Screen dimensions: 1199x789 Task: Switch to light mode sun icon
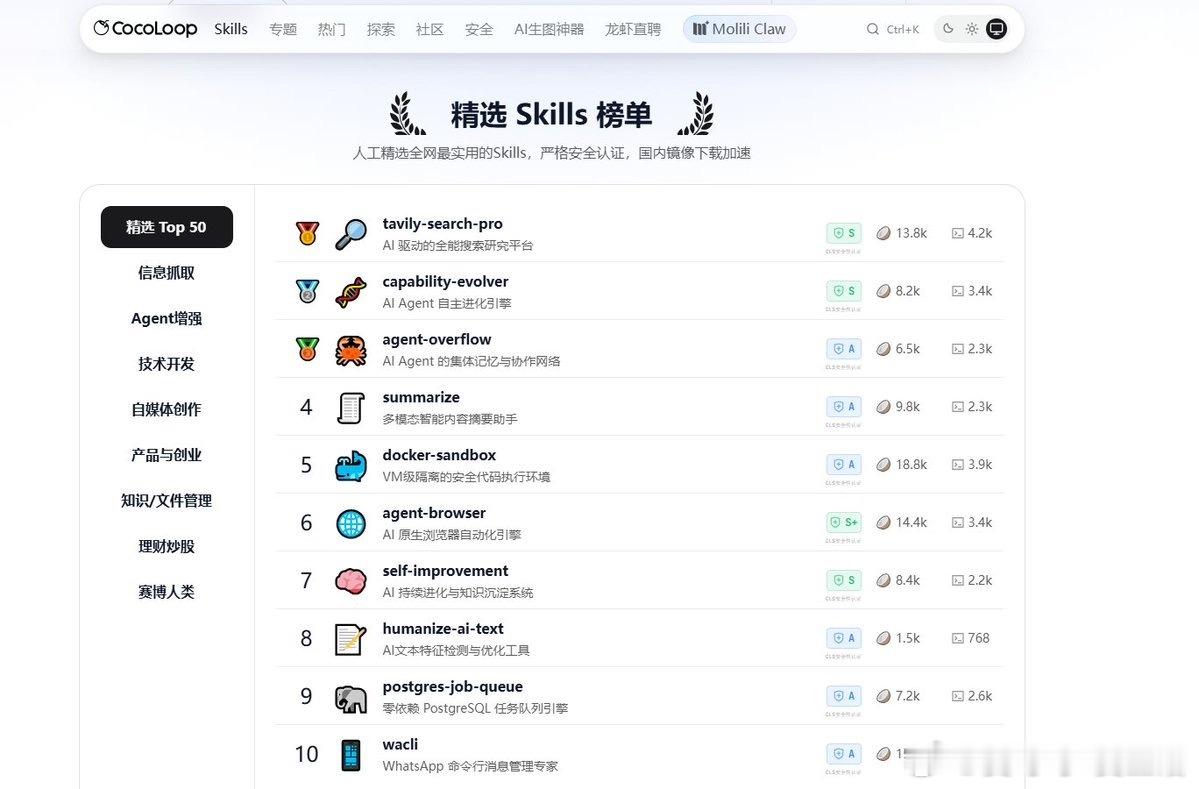click(972, 29)
